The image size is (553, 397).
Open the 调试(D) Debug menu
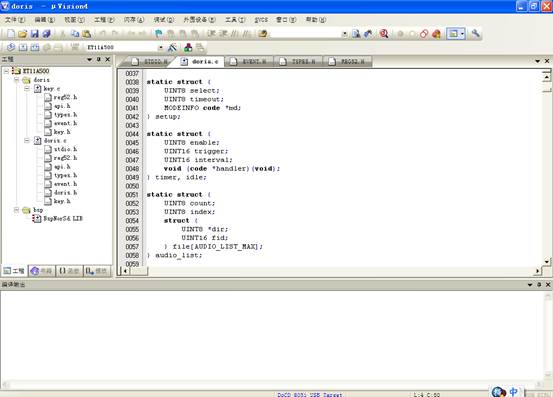coord(164,20)
